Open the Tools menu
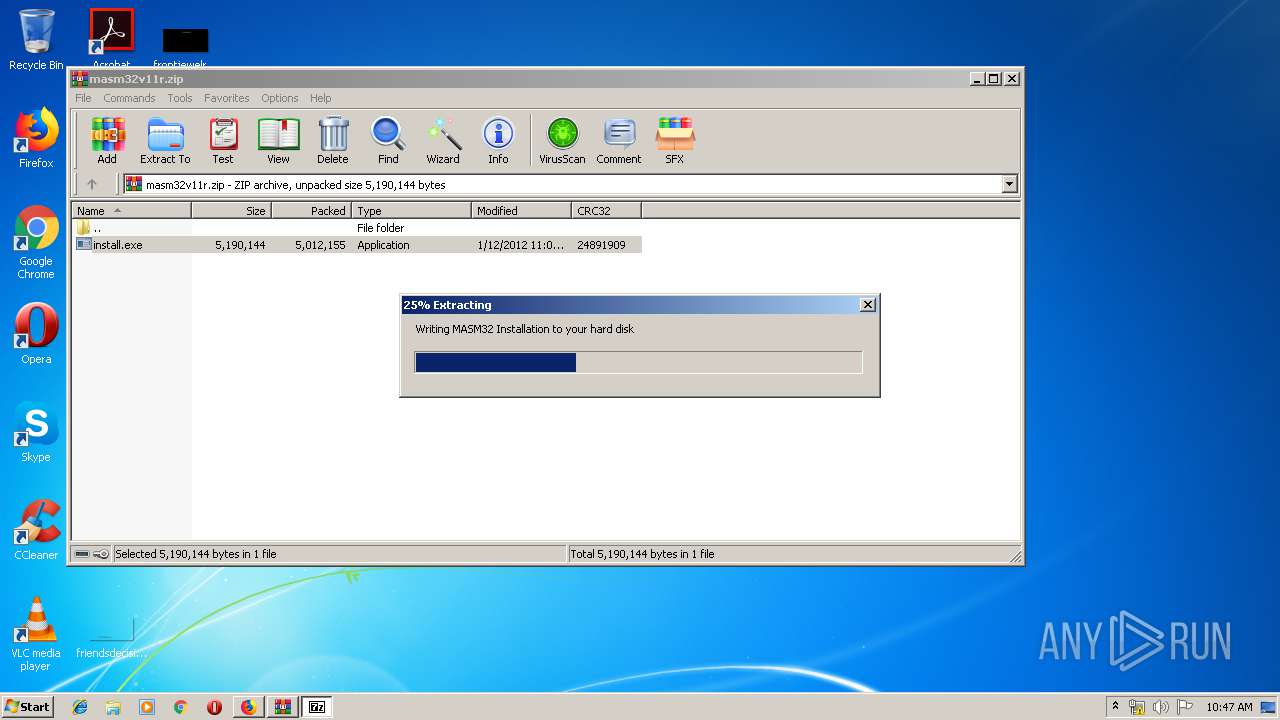1280x720 pixels. [x=180, y=98]
